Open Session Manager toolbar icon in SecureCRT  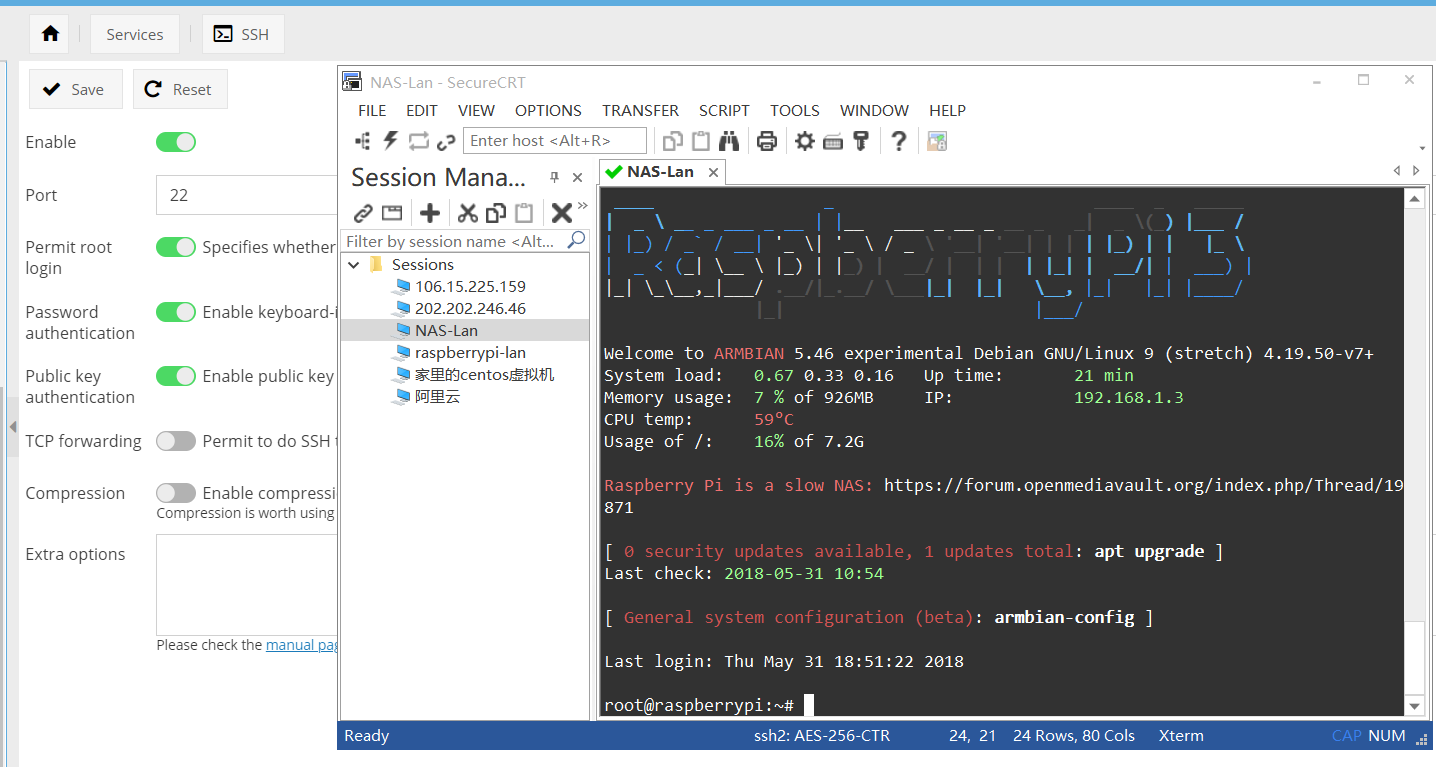[363, 141]
